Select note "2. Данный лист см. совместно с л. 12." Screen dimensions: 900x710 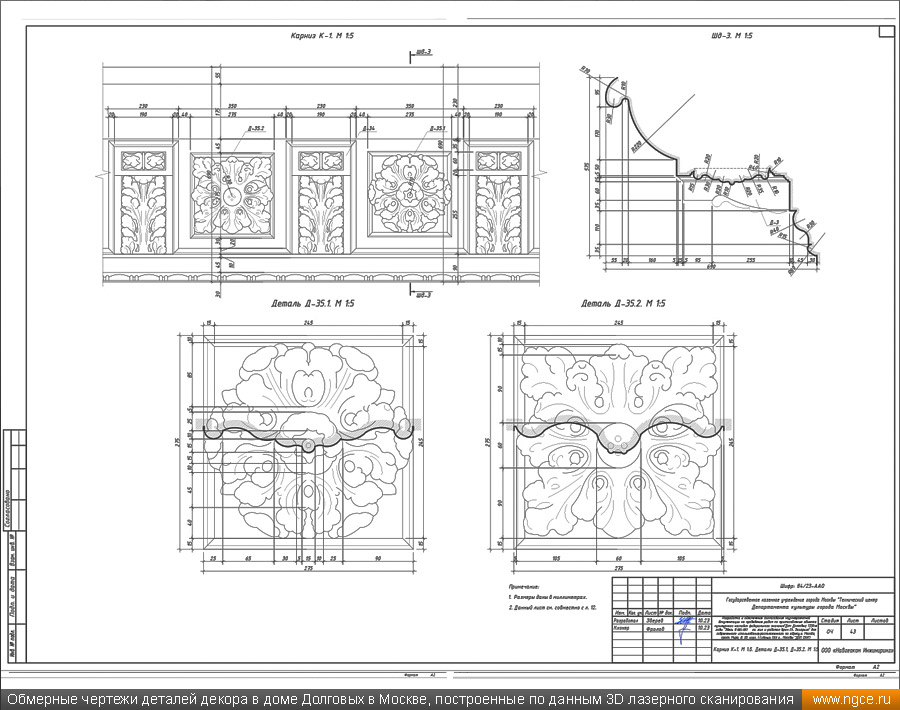553,607
